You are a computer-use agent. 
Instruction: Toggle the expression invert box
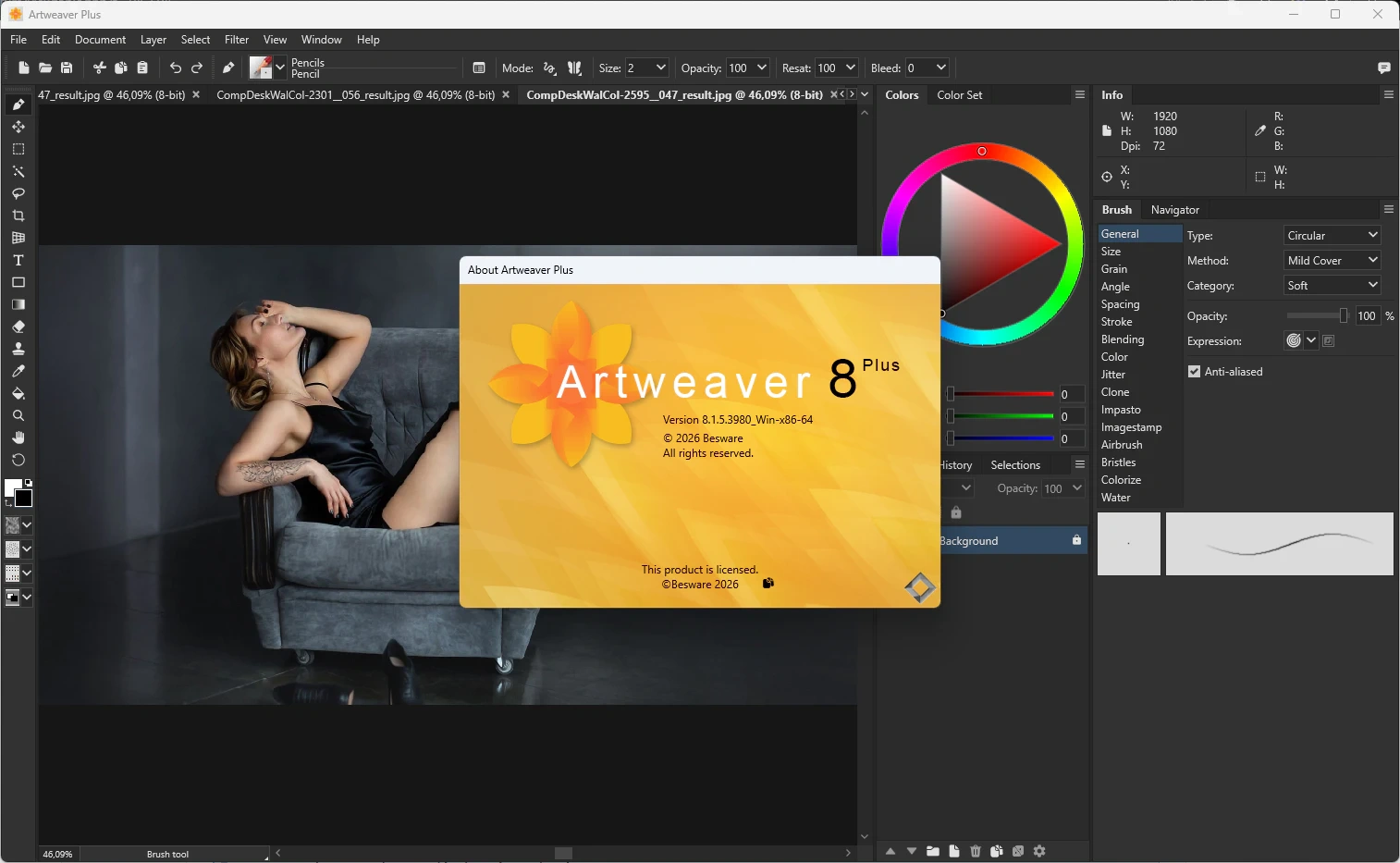click(1329, 340)
